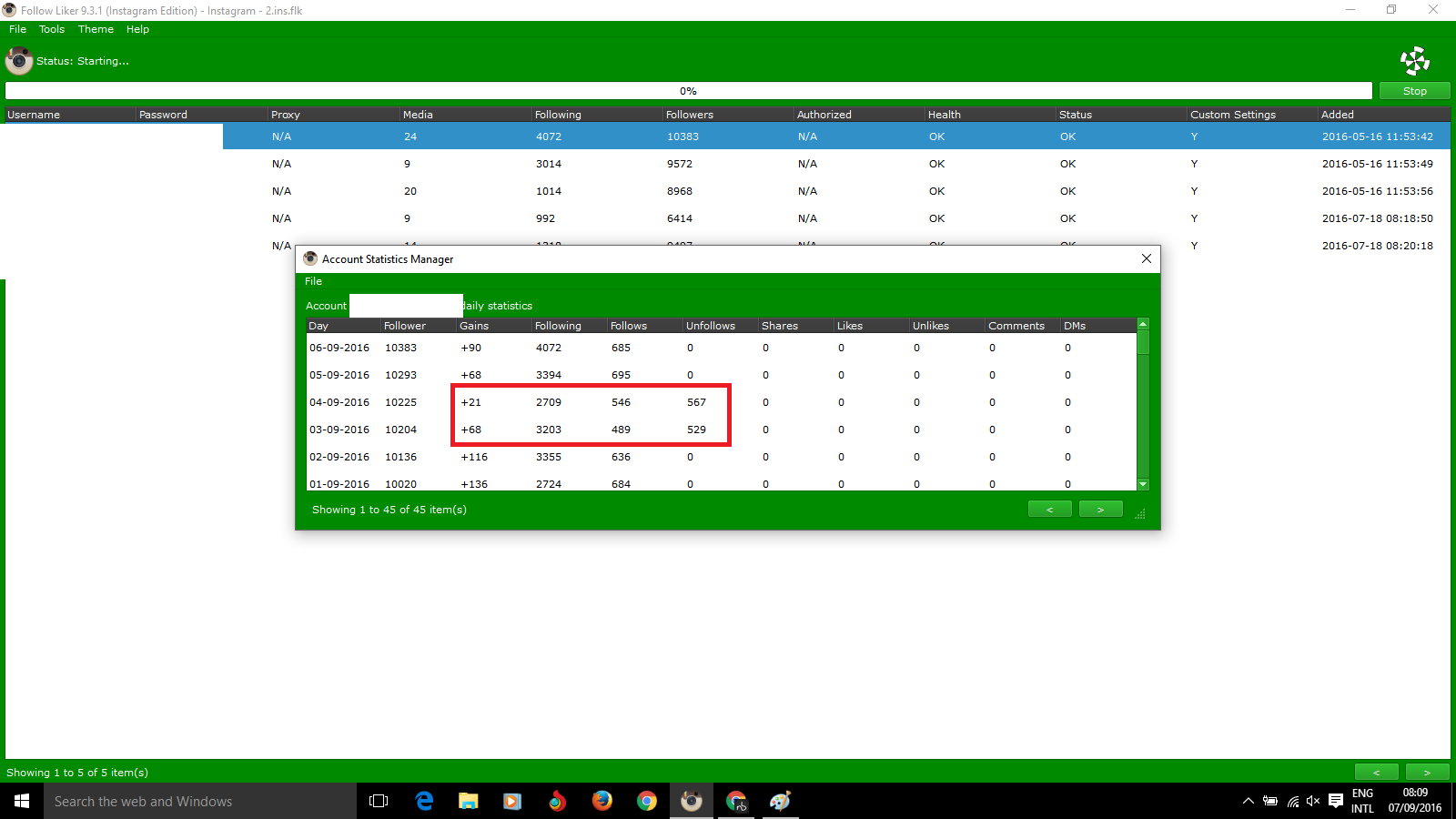Screen dimensions: 1456x819
Task: Click the muted volume tray icon
Action: (x=1313, y=801)
